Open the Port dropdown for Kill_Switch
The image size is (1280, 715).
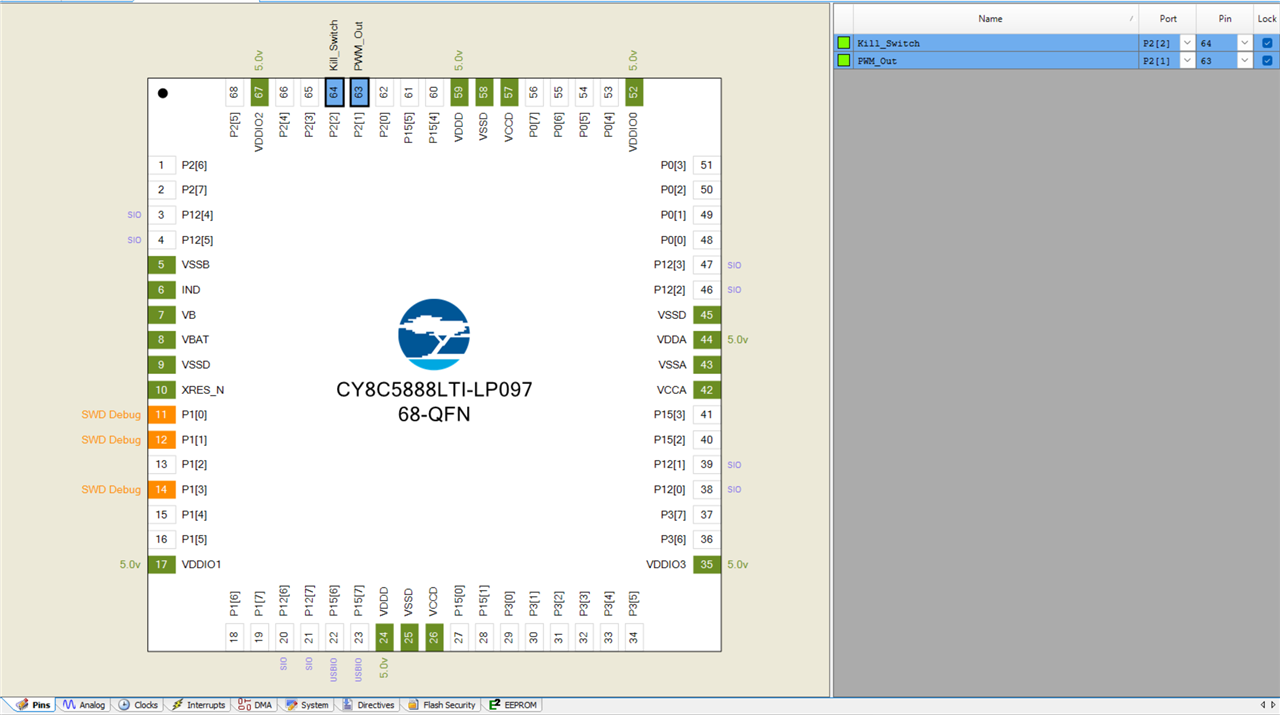[1187, 43]
